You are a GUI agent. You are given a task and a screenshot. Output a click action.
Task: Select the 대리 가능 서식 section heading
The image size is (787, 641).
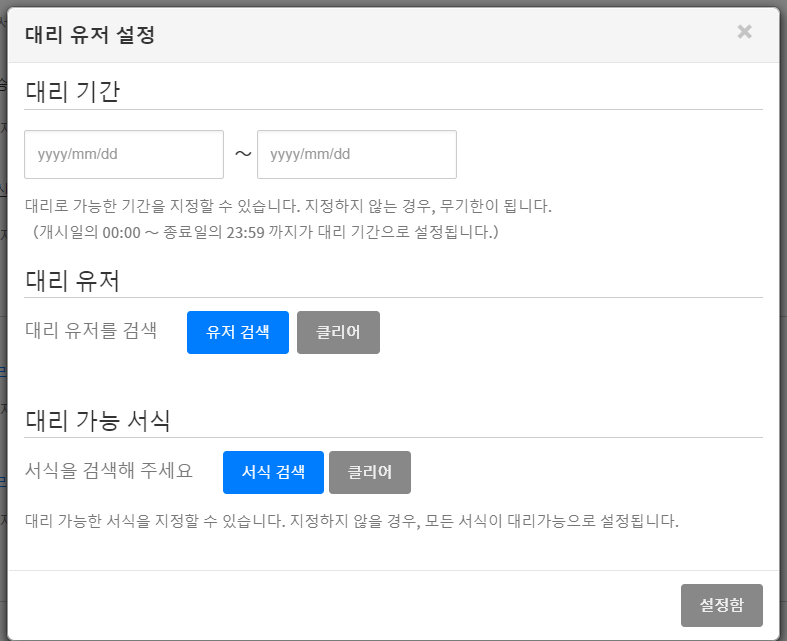(97, 420)
